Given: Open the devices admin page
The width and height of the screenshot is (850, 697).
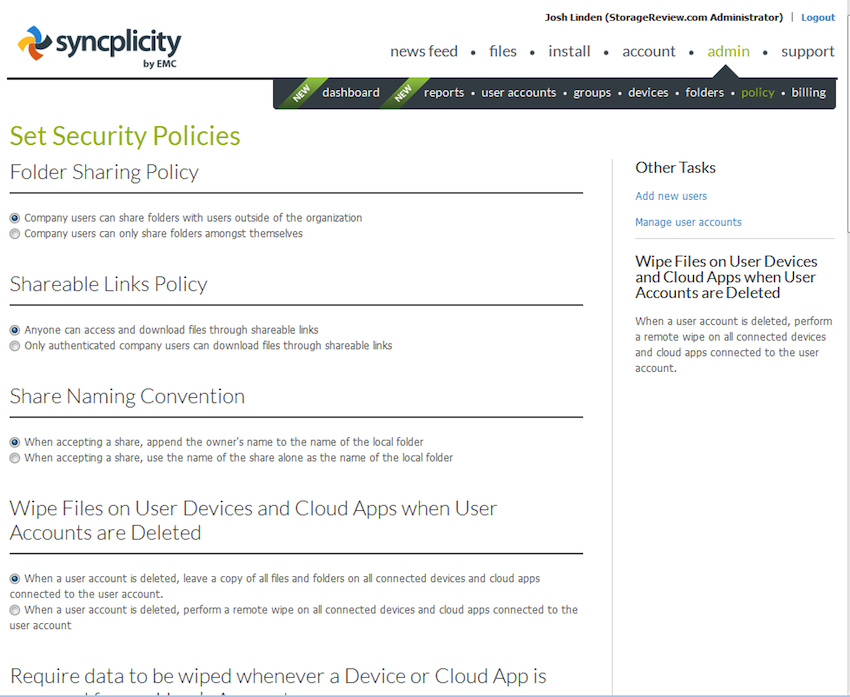Looking at the screenshot, I should tap(648, 93).
